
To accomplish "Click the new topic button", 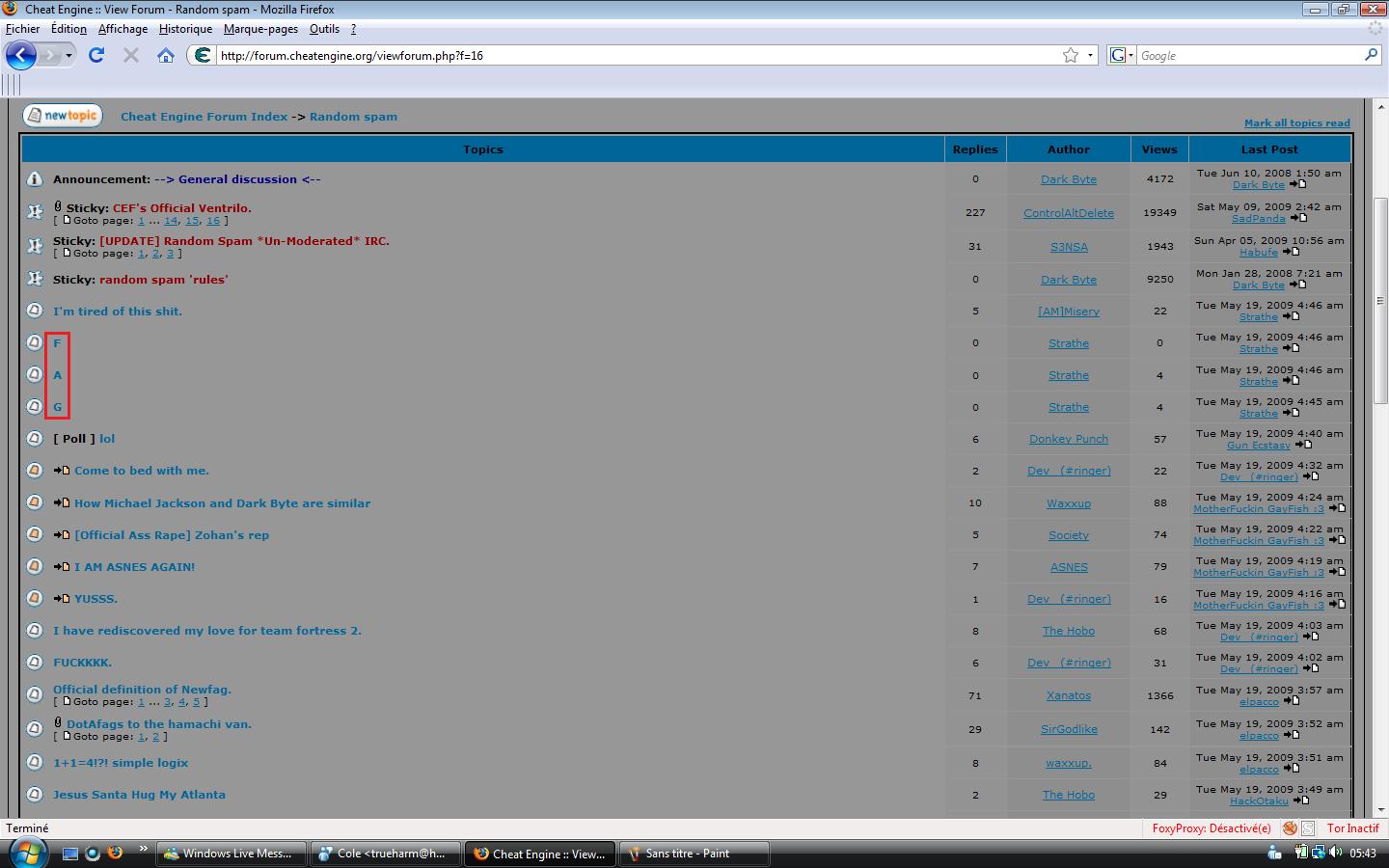I will click(63, 116).
